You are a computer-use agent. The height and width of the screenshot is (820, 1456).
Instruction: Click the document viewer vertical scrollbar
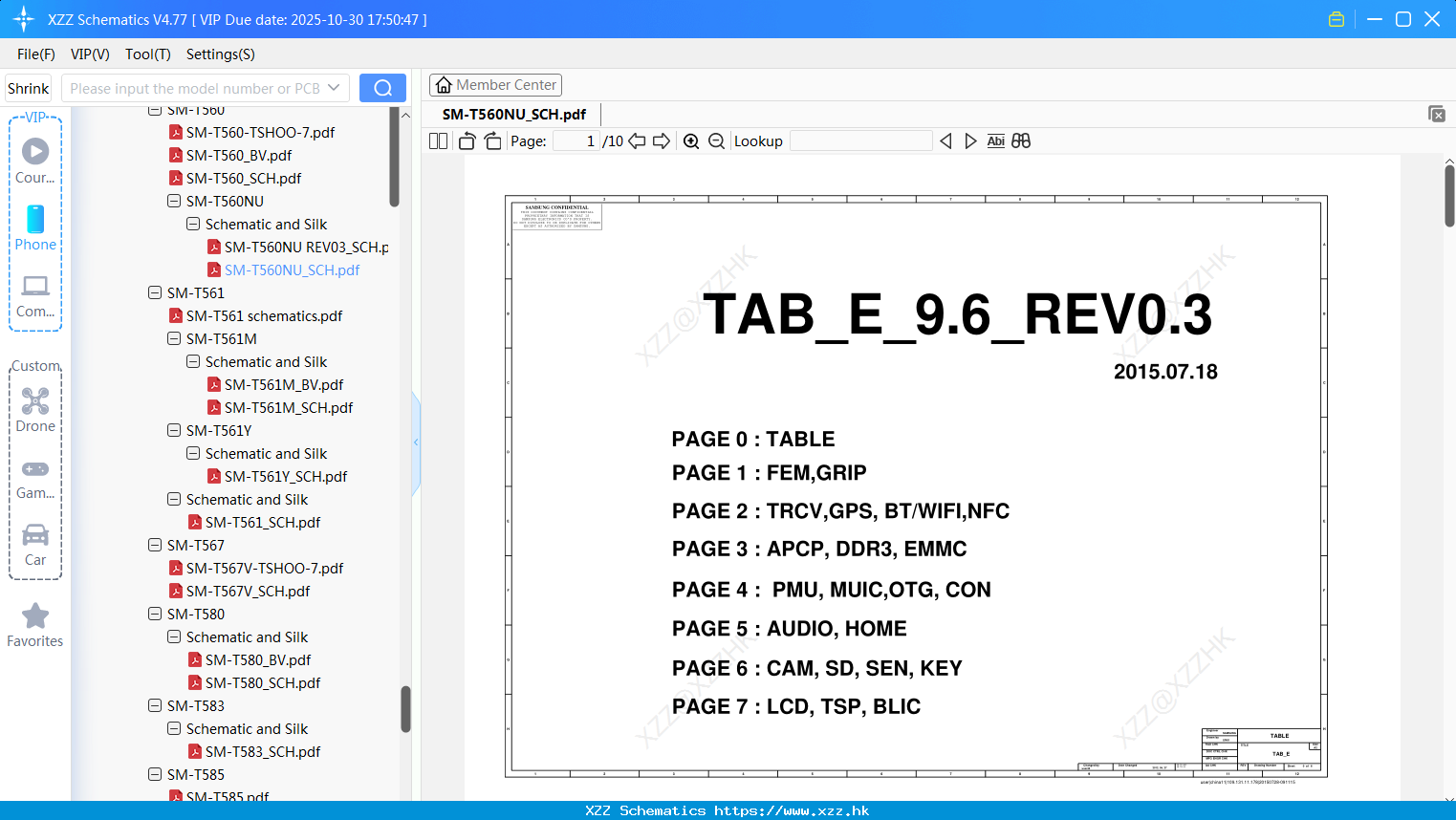pyautogui.click(x=1449, y=196)
